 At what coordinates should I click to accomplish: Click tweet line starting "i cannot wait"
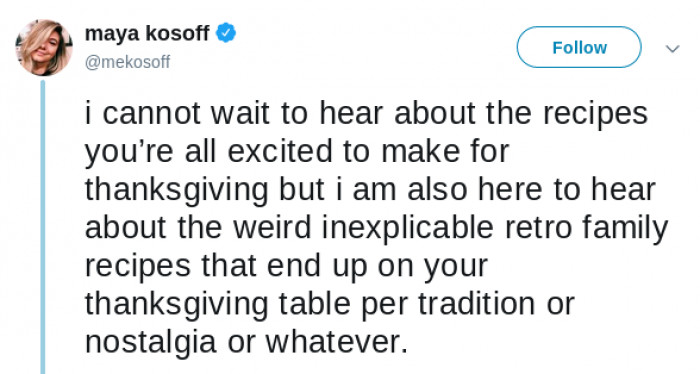(x=366, y=114)
